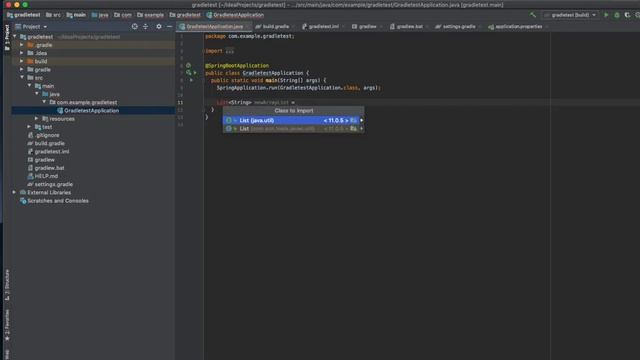Expand External Libraries node arrow
The height and width of the screenshot is (360, 640).
pyautogui.click(x=15, y=192)
